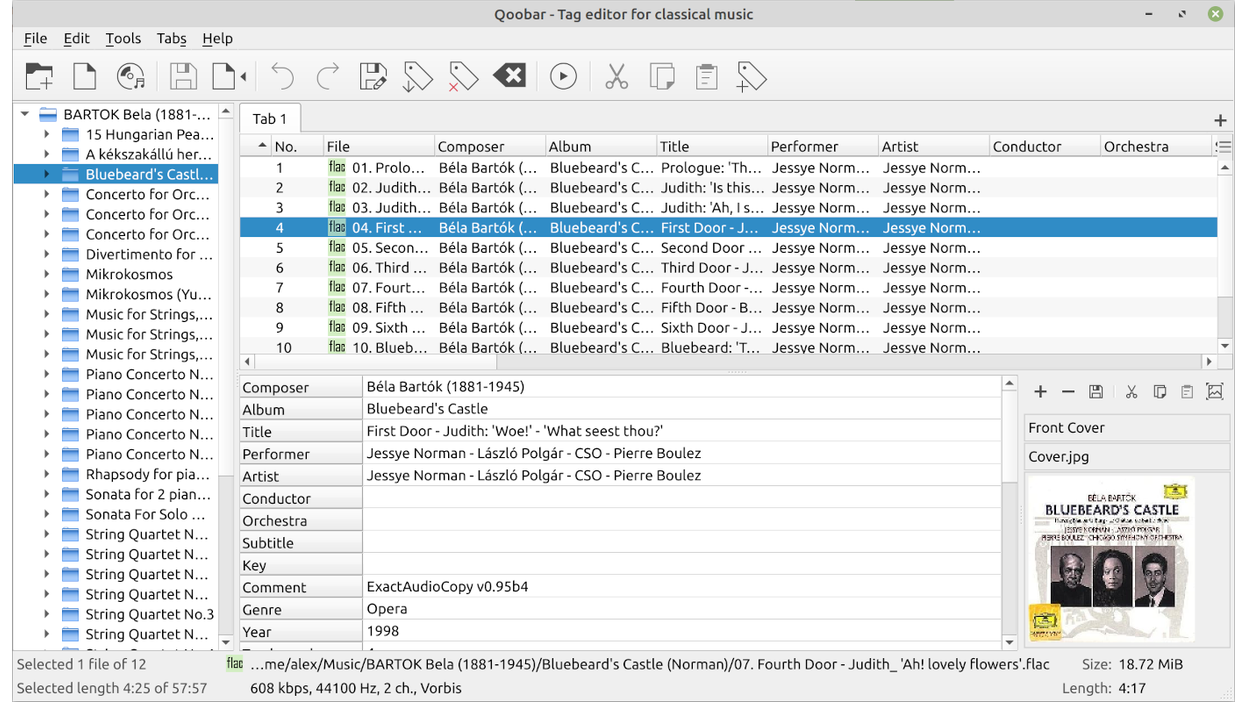Image resolution: width=1248 pixels, height=702 pixels.
Task: Click the audio CD with music note icon
Action: (x=130, y=77)
